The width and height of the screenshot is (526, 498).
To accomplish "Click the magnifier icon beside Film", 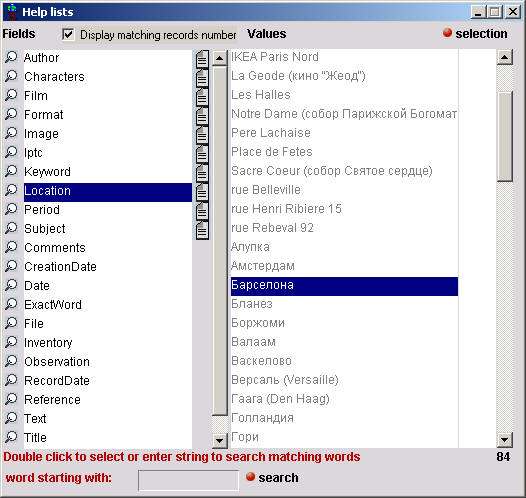I will coord(11,96).
